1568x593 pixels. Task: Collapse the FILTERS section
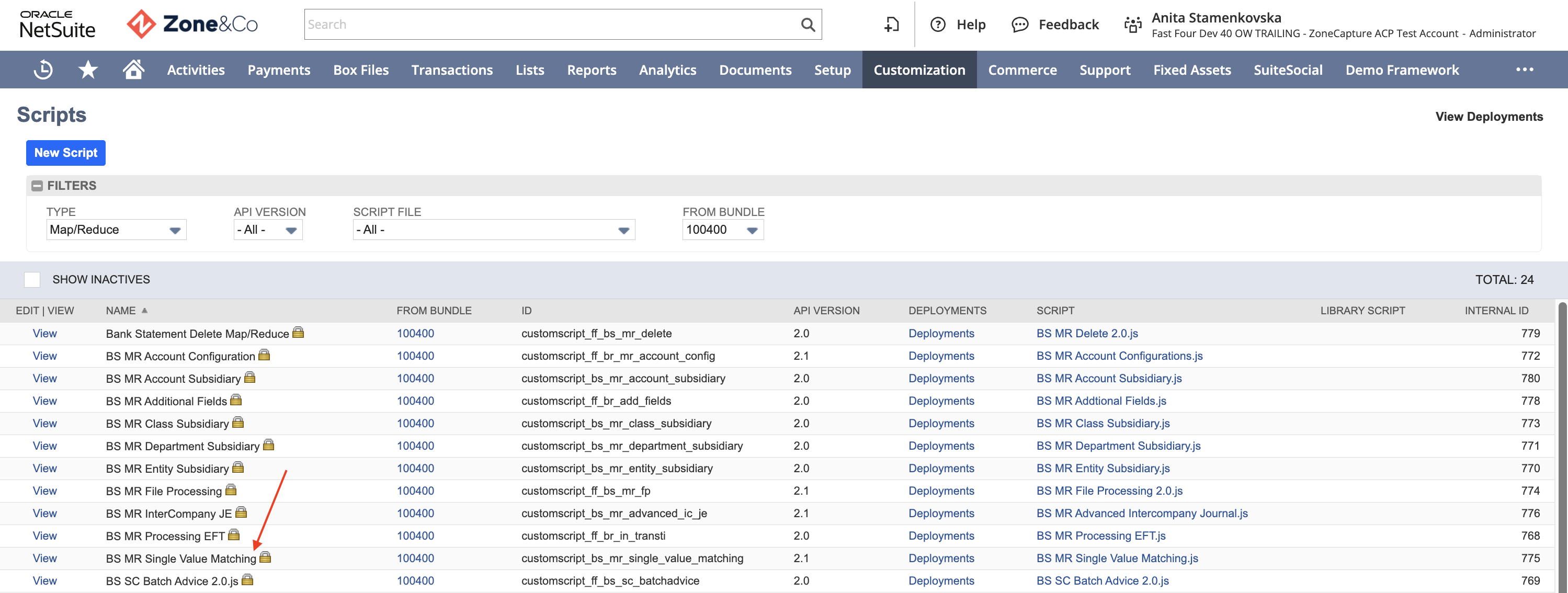37,186
